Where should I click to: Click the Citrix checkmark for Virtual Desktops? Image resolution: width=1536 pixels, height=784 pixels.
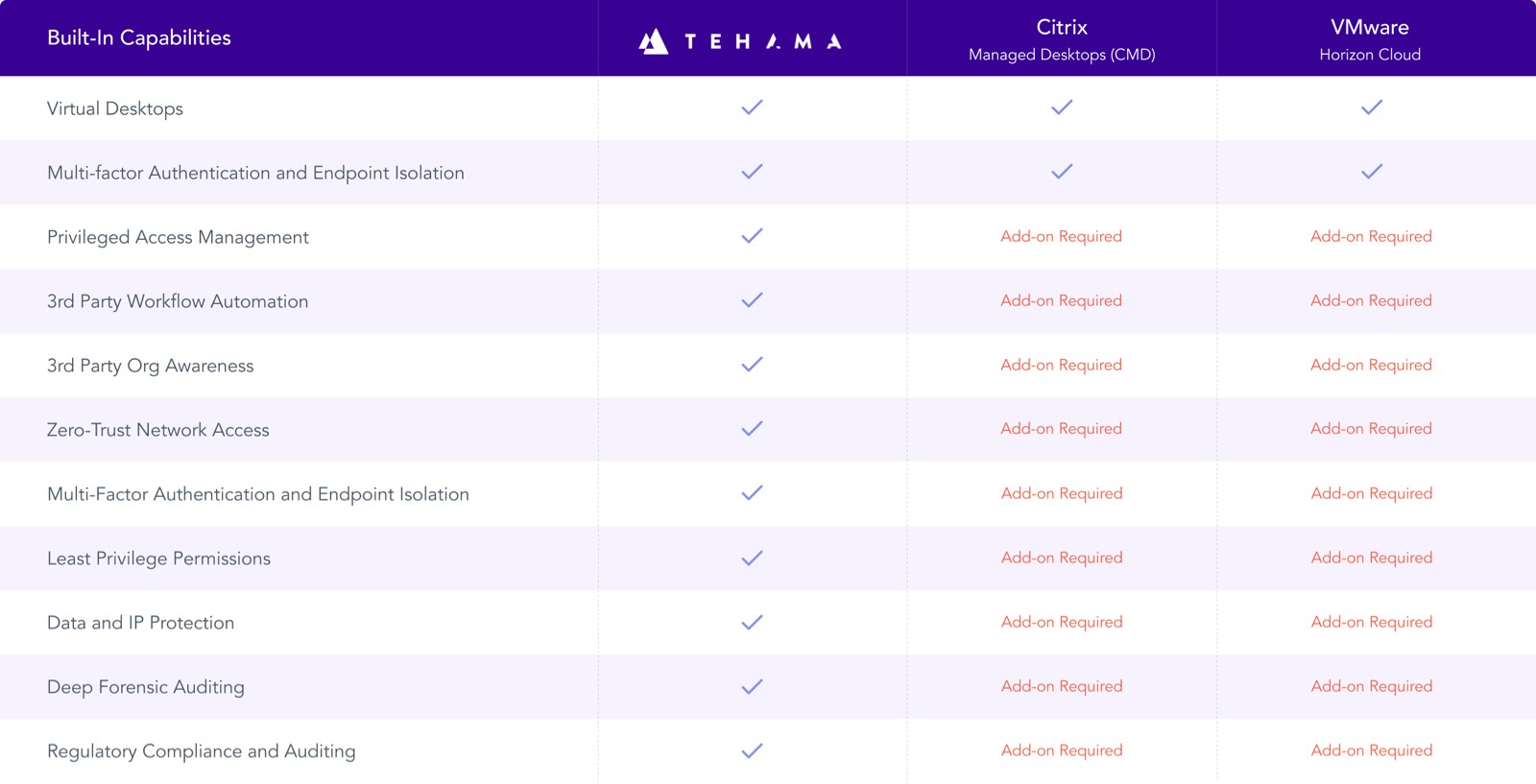pos(1062,107)
